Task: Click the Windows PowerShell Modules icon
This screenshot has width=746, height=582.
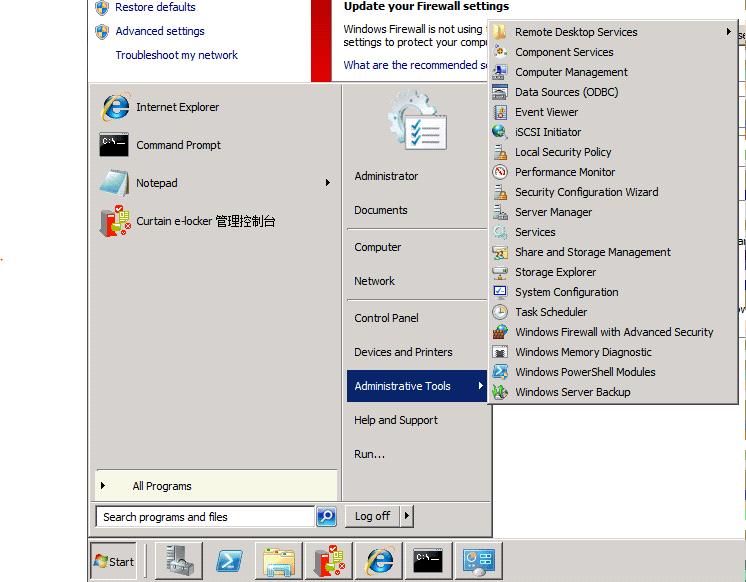Action: point(500,372)
